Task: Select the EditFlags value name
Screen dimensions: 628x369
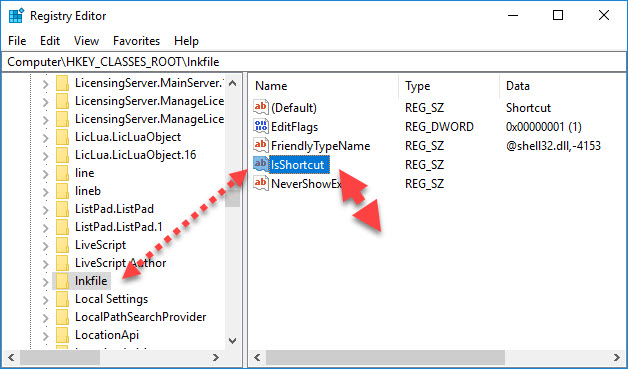Action: pyautogui.click(x=294, y=127)
